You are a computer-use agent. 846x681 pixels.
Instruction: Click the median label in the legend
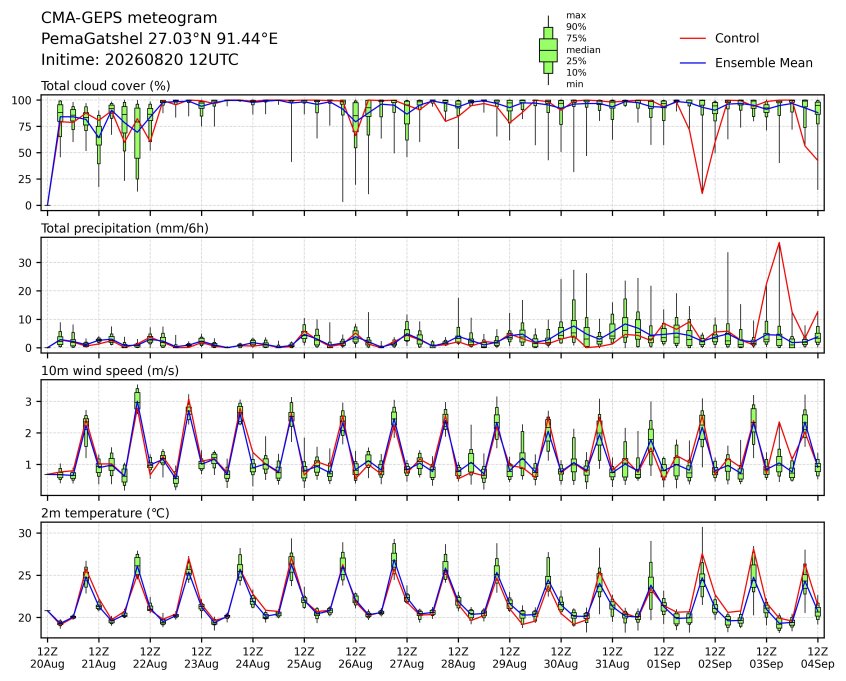[x=583, y=50]
